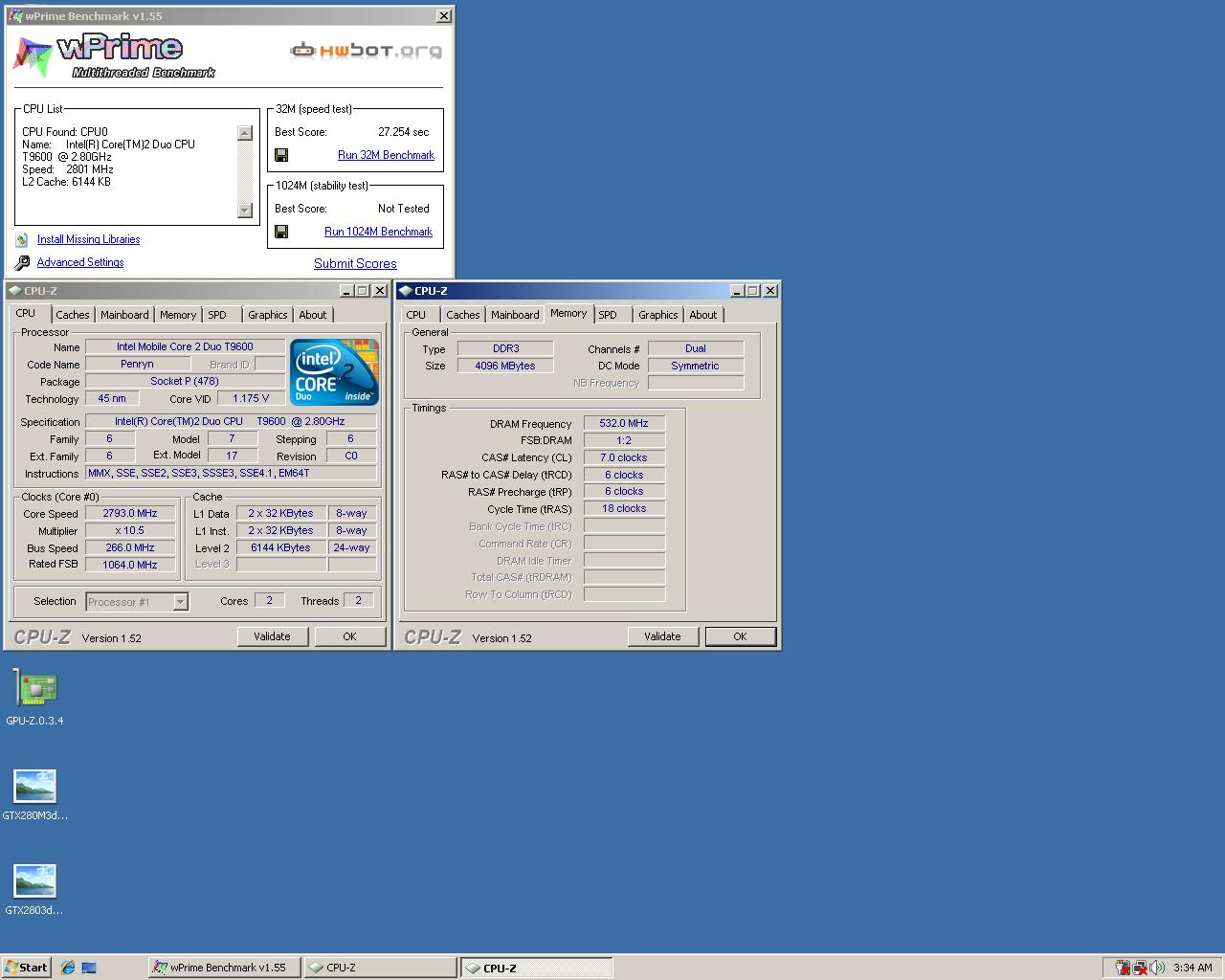
Task: Click the first CPU-Z taskbar button (inactive)
Action: pos(381,968)
